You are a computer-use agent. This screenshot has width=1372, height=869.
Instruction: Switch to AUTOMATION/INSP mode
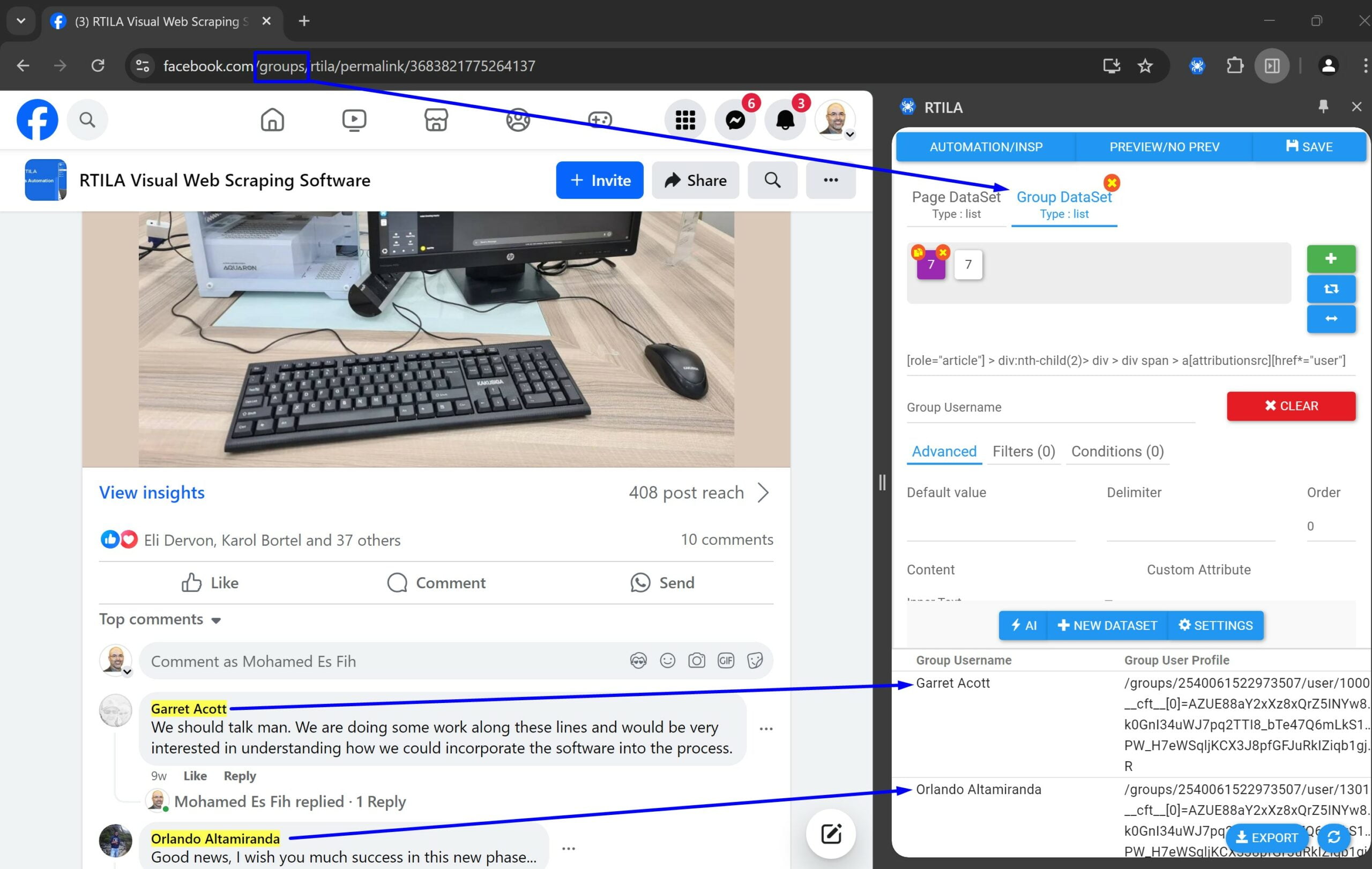986,147
